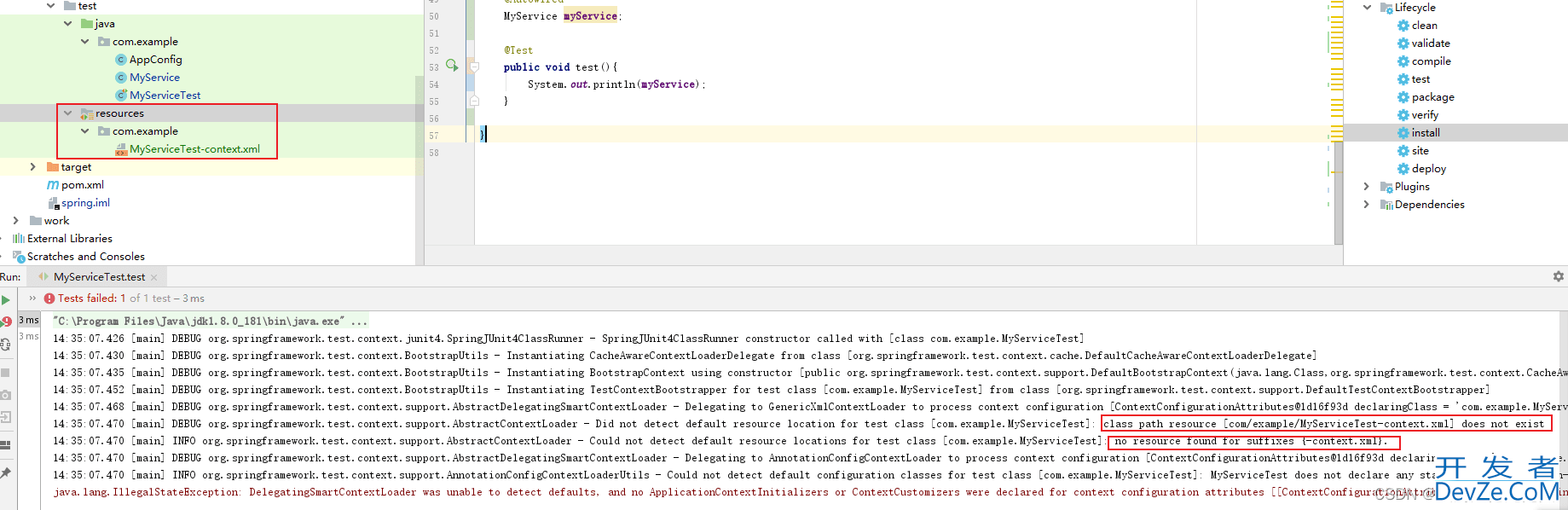1568x510 pixels.
Task: Select AppConfig in the project tree
Action: pos(155,60)
